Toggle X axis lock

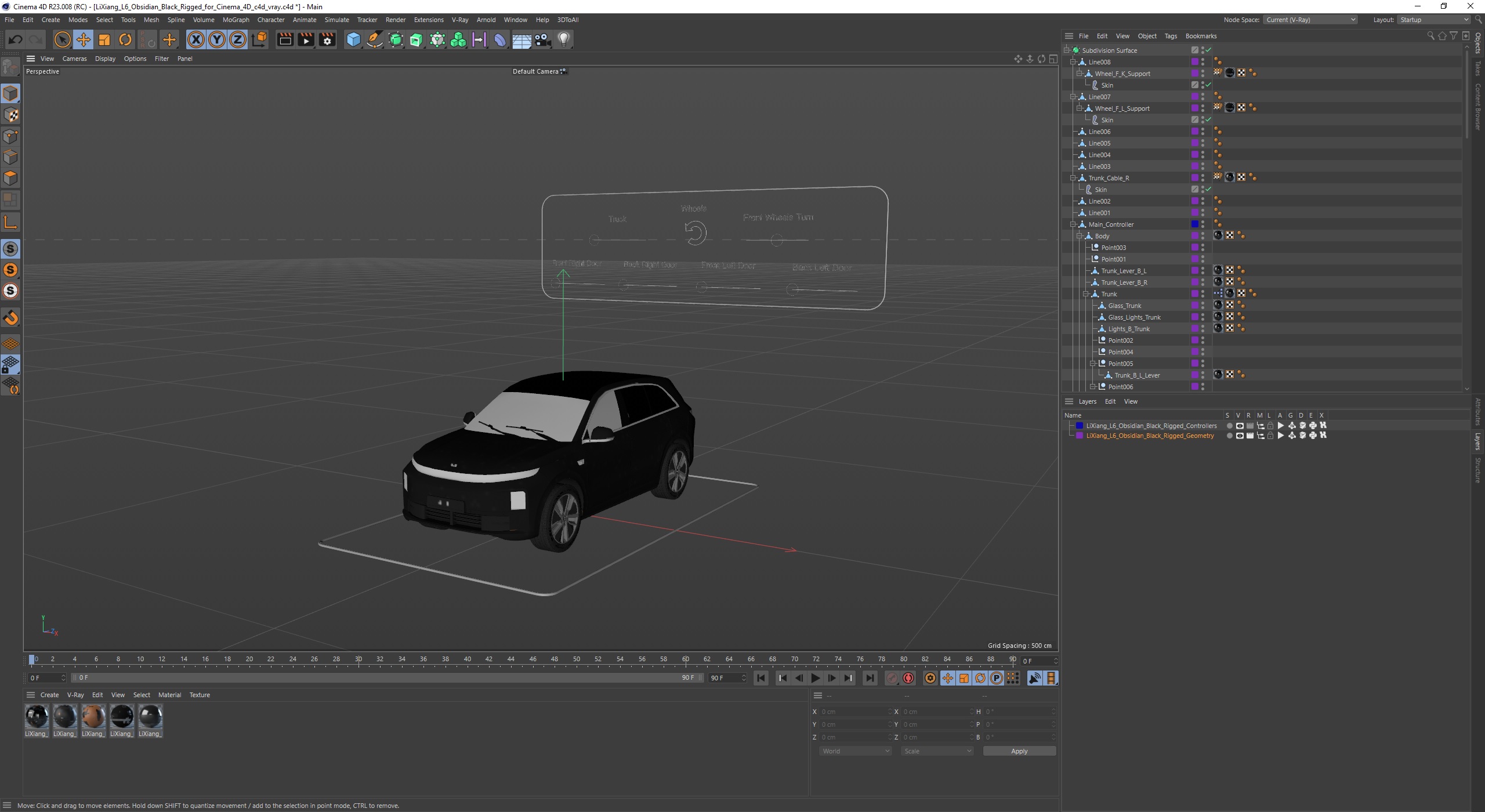click(x=196, y=39)
